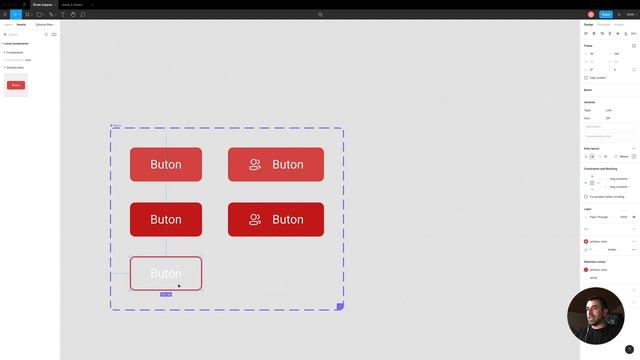Collapse the Components group in assets
Viewport: 640px width, 360px height.
click(x=14, y=53)
